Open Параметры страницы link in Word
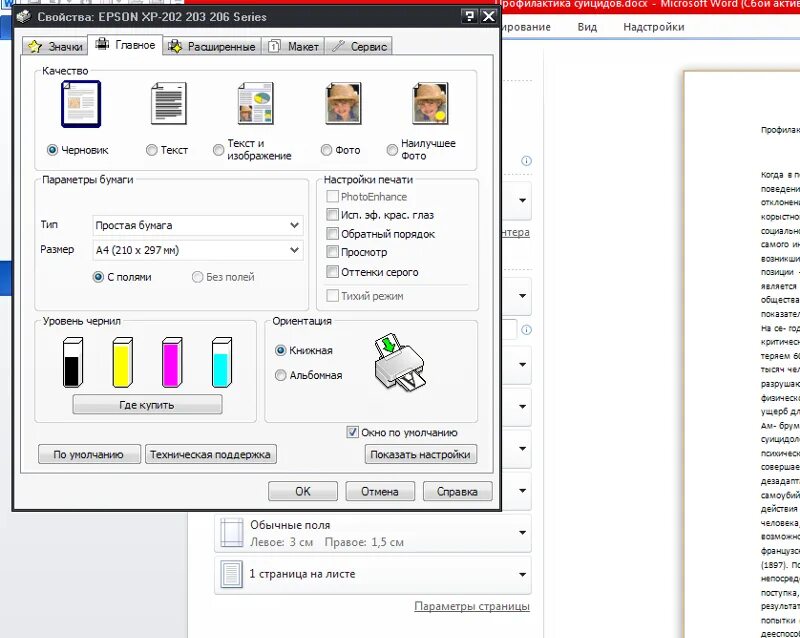Screen dimensions: 800x638 click(472, 606)
